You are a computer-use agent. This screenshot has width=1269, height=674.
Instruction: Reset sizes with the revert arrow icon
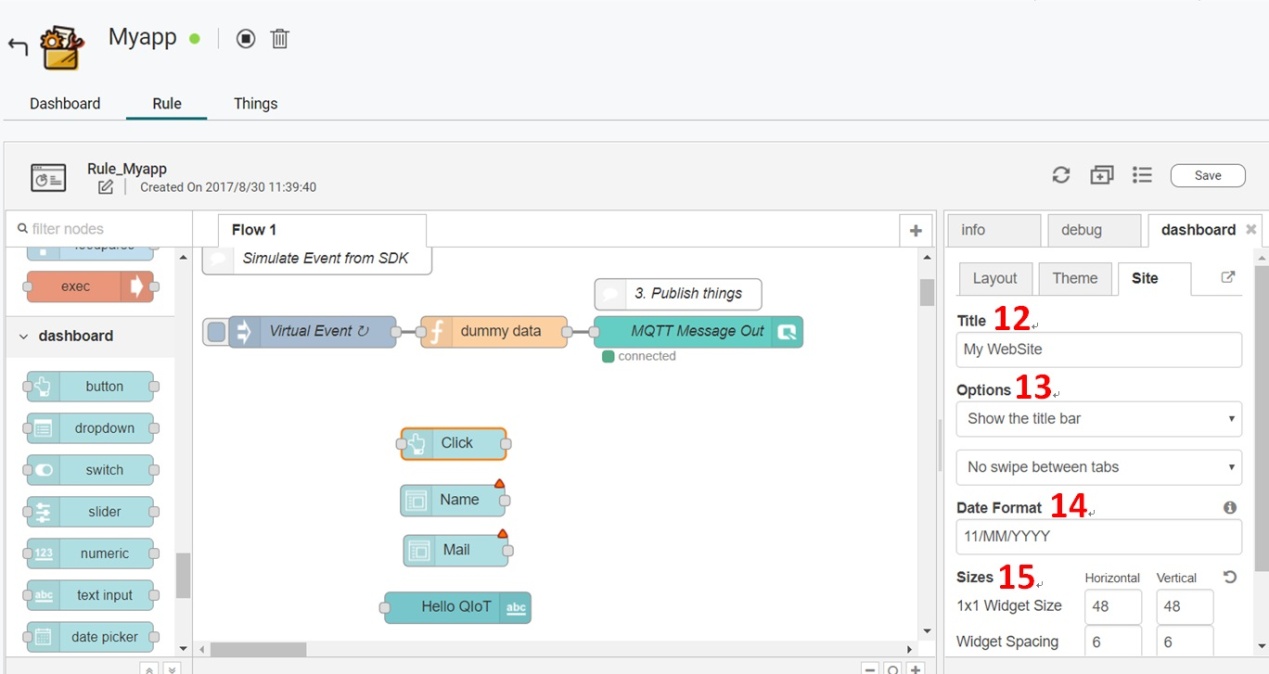pyautogui.click(x=1229, y=577)
